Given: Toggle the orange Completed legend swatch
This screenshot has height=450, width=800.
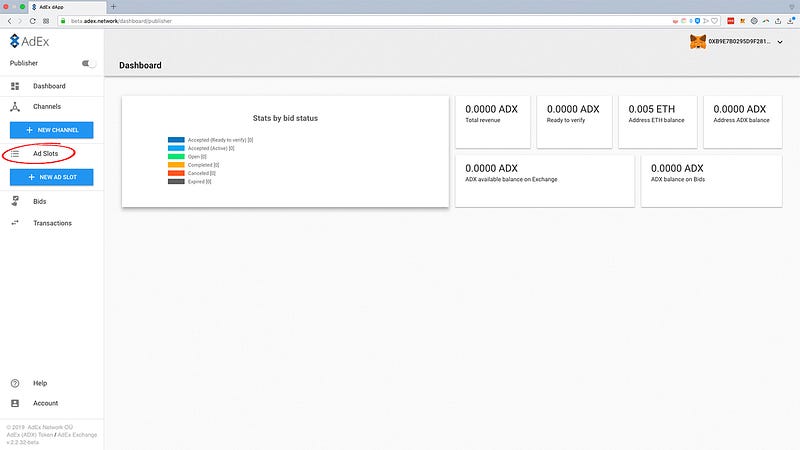Looking at the screenshot, I should click(x=176, y=165).
